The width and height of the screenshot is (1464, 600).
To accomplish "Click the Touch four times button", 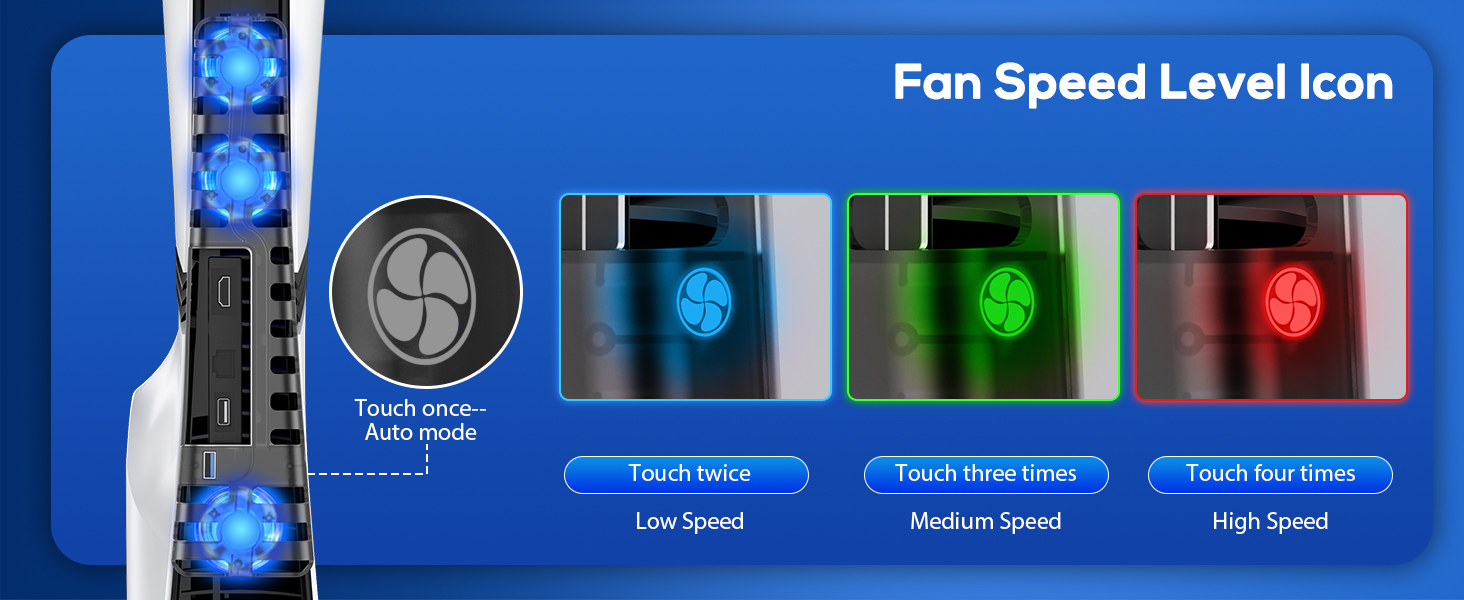I will pyautogui.click(x=1270, y=474).
